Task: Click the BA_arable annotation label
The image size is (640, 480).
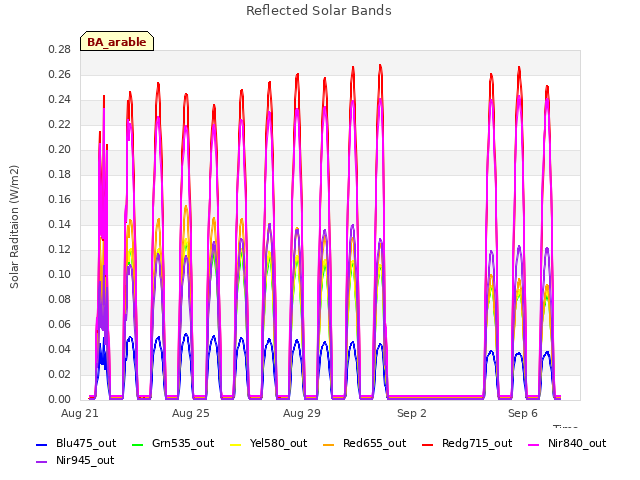Action: point(117,41)
